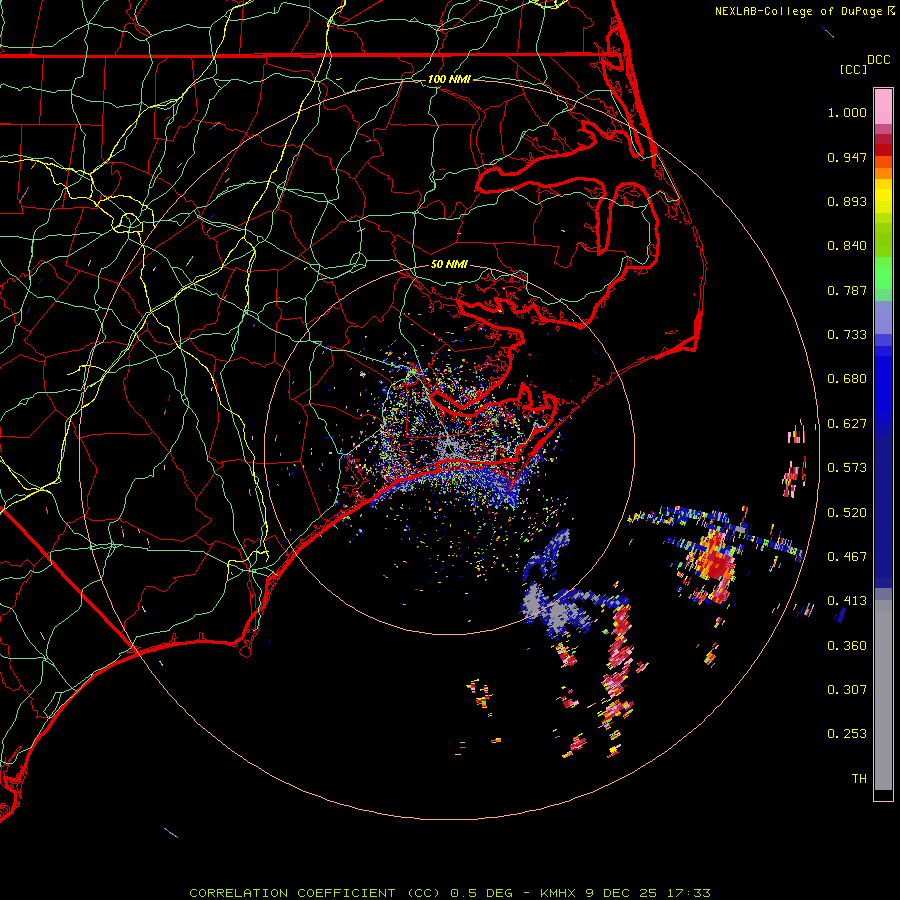This screenshot has height=900, width=900.
Task: Click the 0.627 color scale value
Action: [847, 424]
